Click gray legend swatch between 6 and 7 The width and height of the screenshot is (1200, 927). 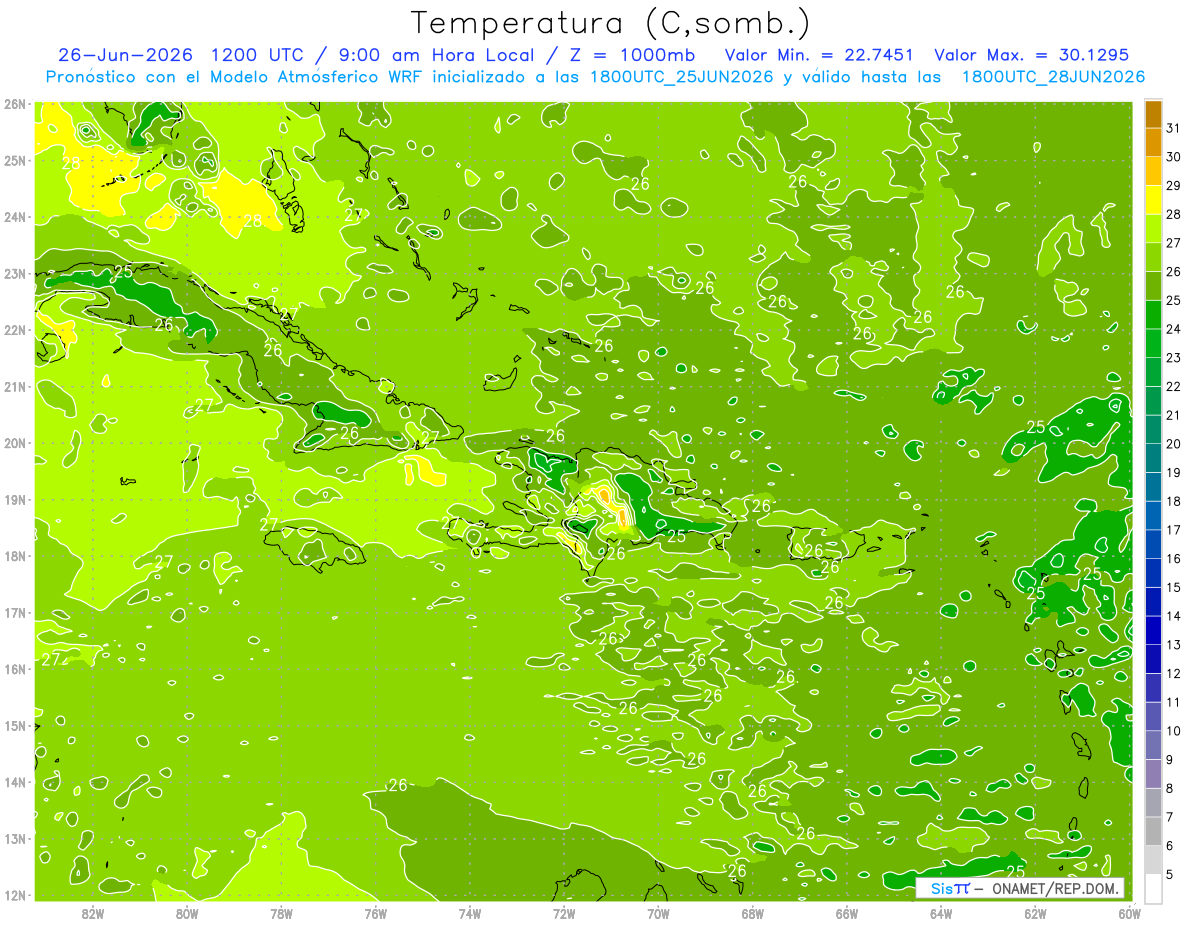[x=1153, y=831]
